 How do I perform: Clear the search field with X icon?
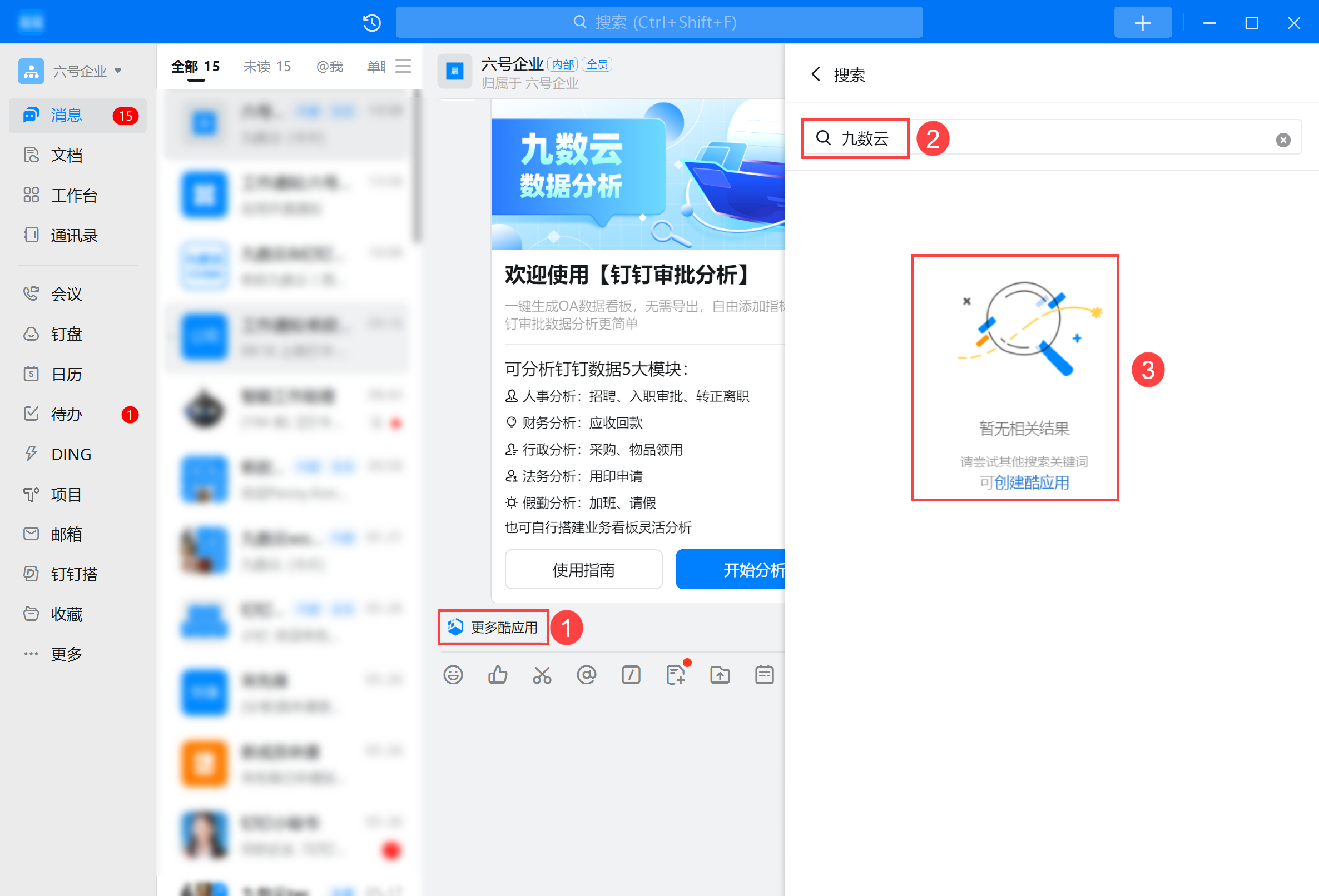click(1283, 140)
